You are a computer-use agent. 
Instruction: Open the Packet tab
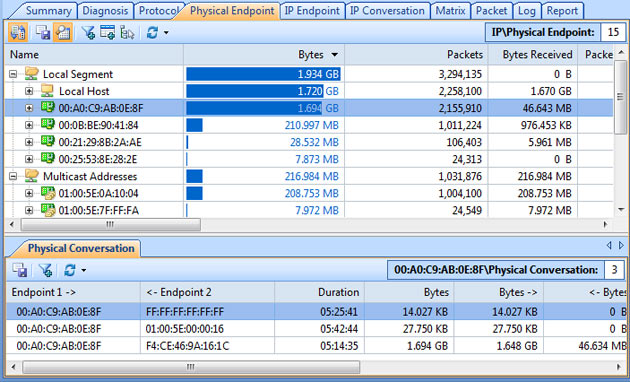[x=492, y=11]
